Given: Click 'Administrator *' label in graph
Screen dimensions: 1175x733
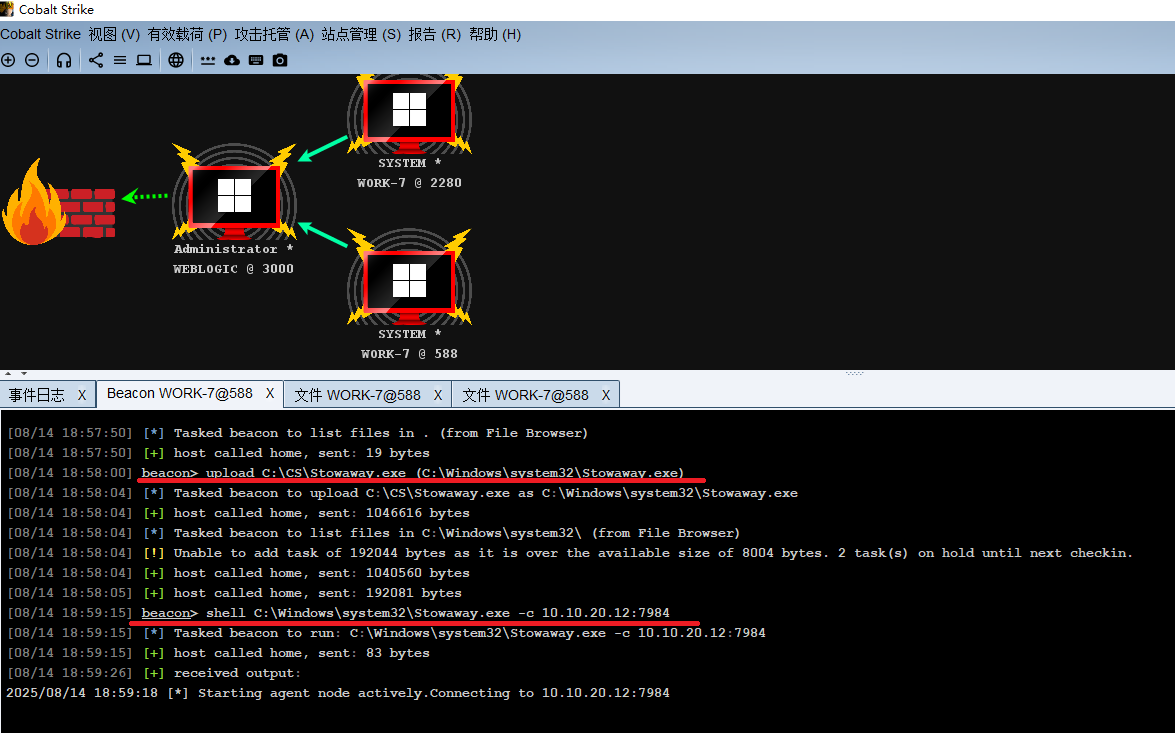Looking at the screenshot, I should [233, 249].
